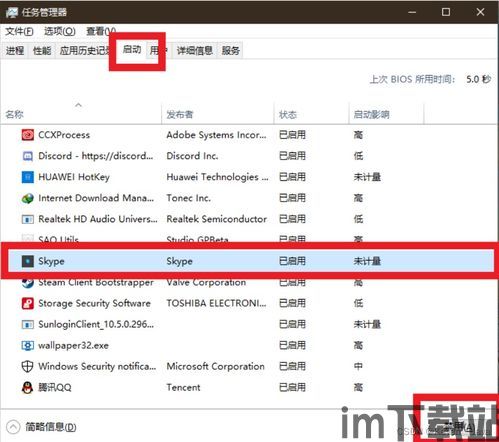Sort by the 启动影响 column header

[386, 115]
